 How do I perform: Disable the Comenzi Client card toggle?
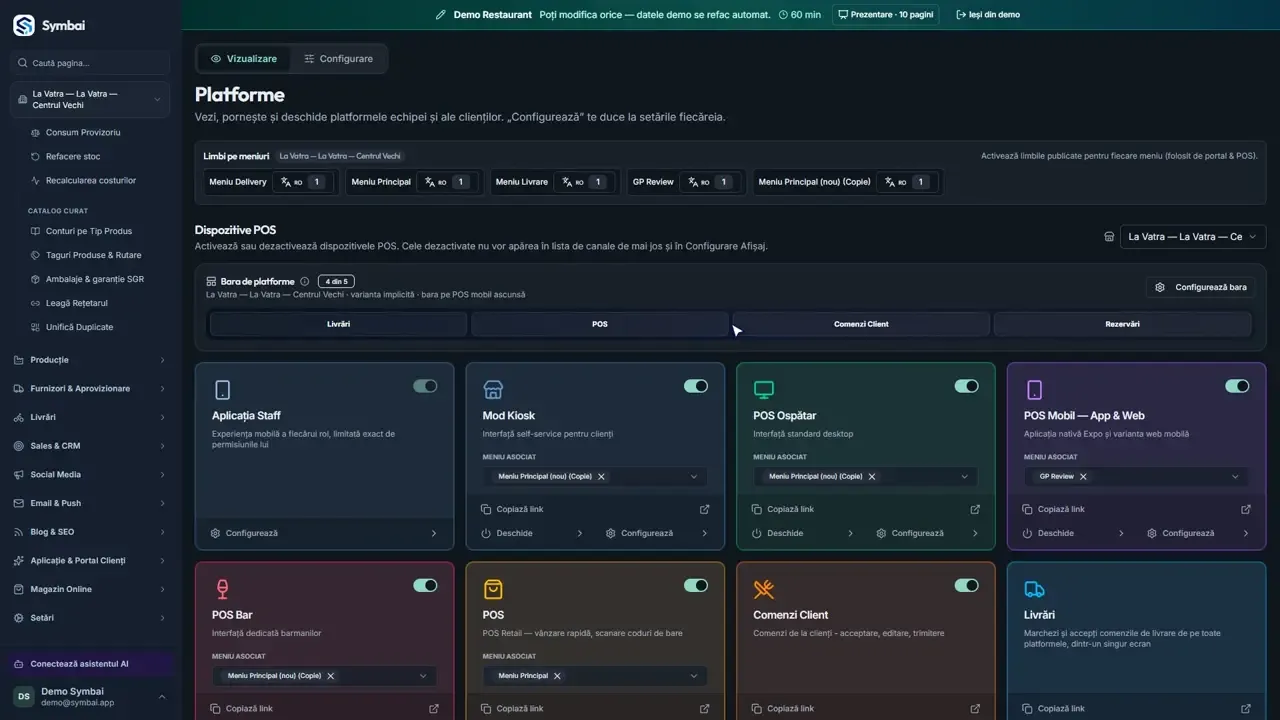tap(966, 585)
